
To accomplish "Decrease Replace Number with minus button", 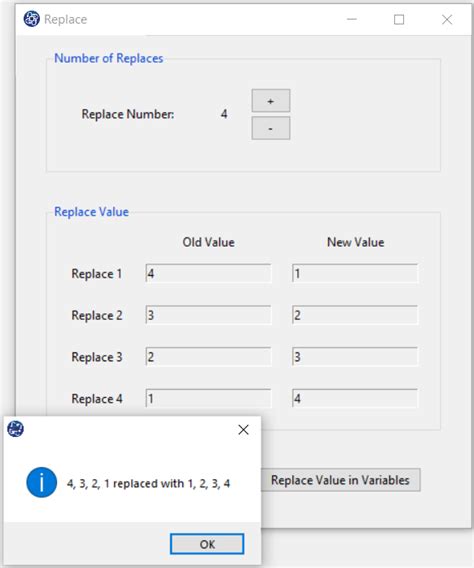I will [271, 128].
